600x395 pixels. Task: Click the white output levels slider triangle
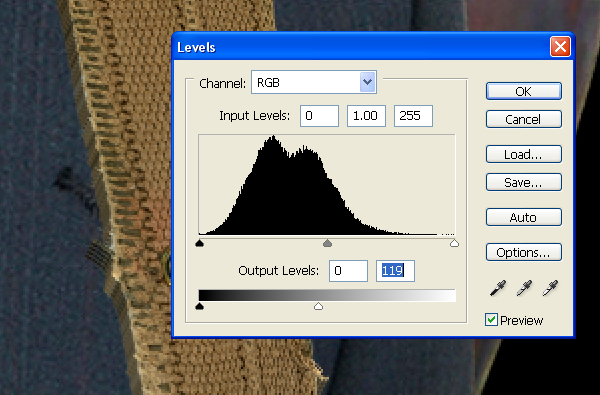318,306
